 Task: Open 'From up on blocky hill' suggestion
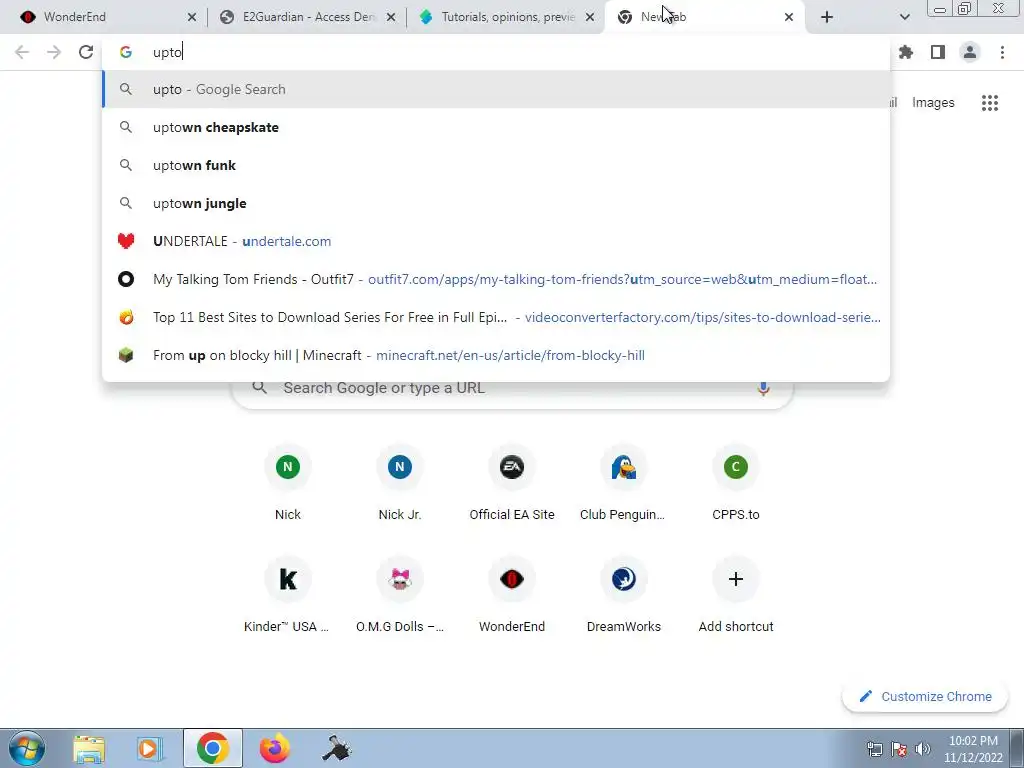point(496,355)
